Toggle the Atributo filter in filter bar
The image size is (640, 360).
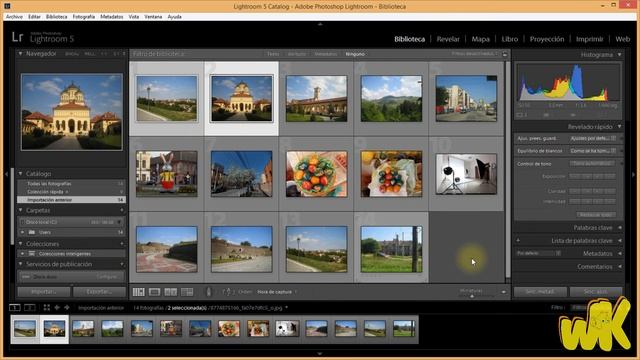click(x=297, y=54)
